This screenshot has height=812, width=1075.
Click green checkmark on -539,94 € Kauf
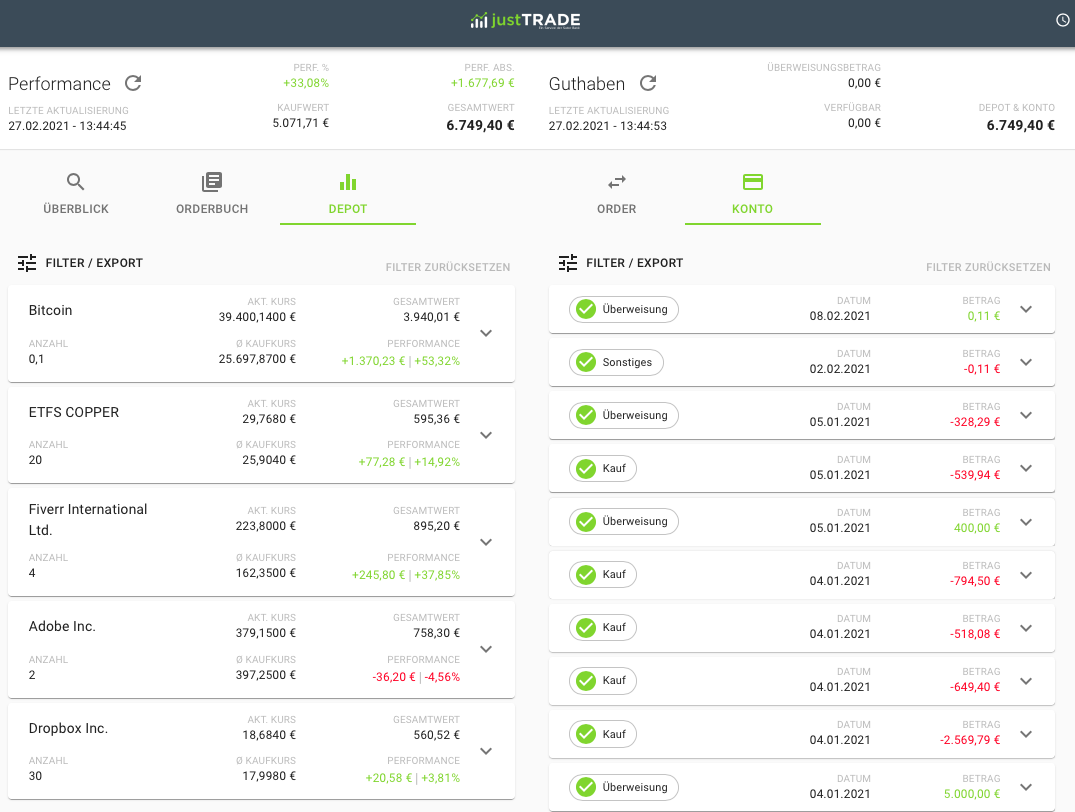coord(586,468)
